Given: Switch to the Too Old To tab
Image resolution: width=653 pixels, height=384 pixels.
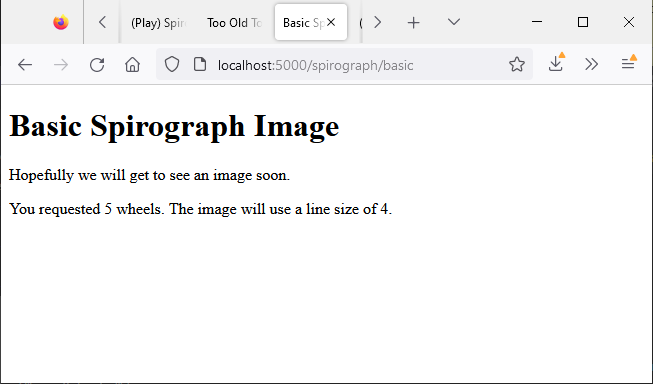Looking at the screenshot, I should [234, 22].
